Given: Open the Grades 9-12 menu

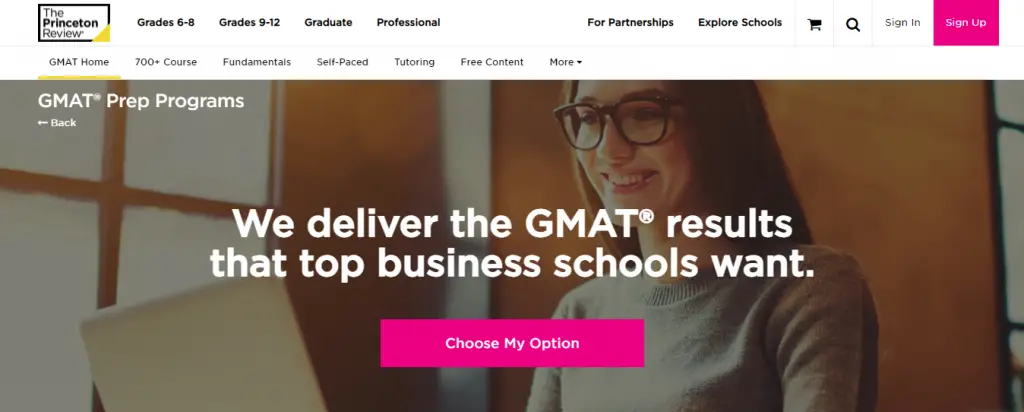Looking at the screenshot, I should coord(250,22).
